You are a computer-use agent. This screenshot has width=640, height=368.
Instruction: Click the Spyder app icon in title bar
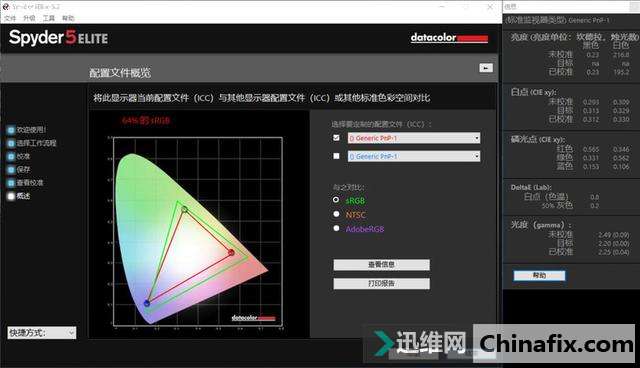pos(6,7)
